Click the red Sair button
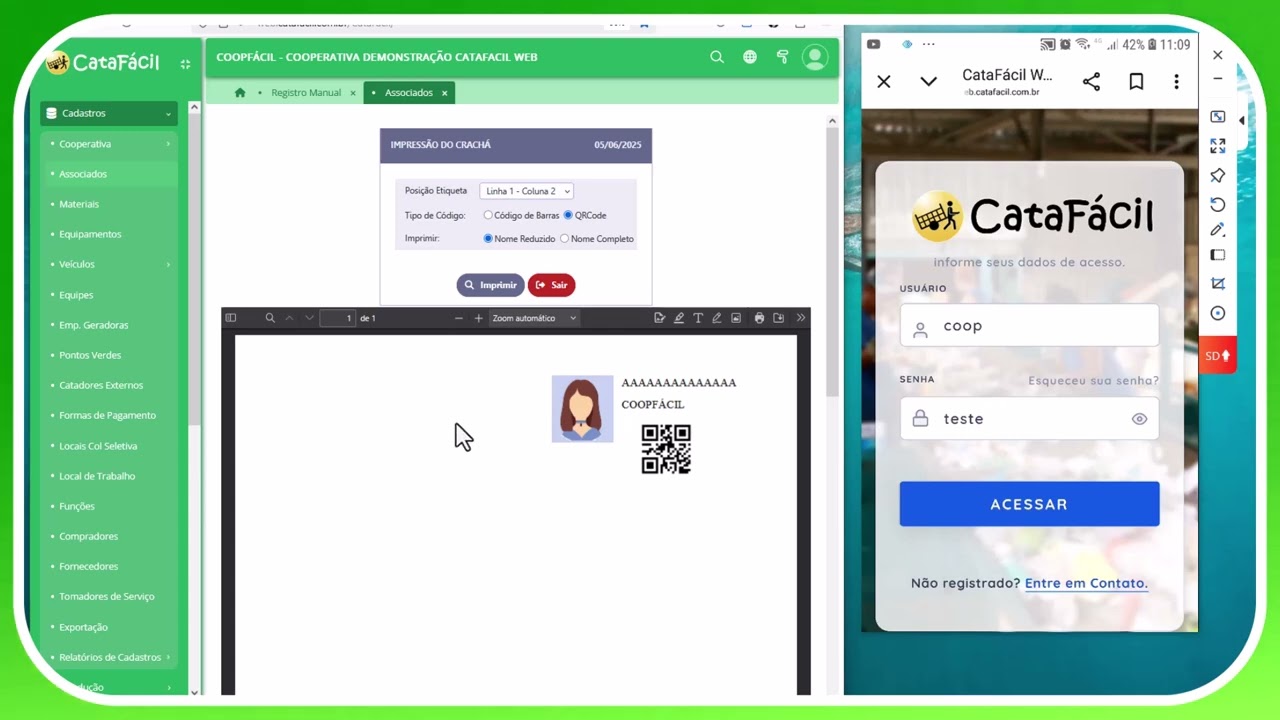Viewport: 1280px width, 720px height. tap(551, 285)
